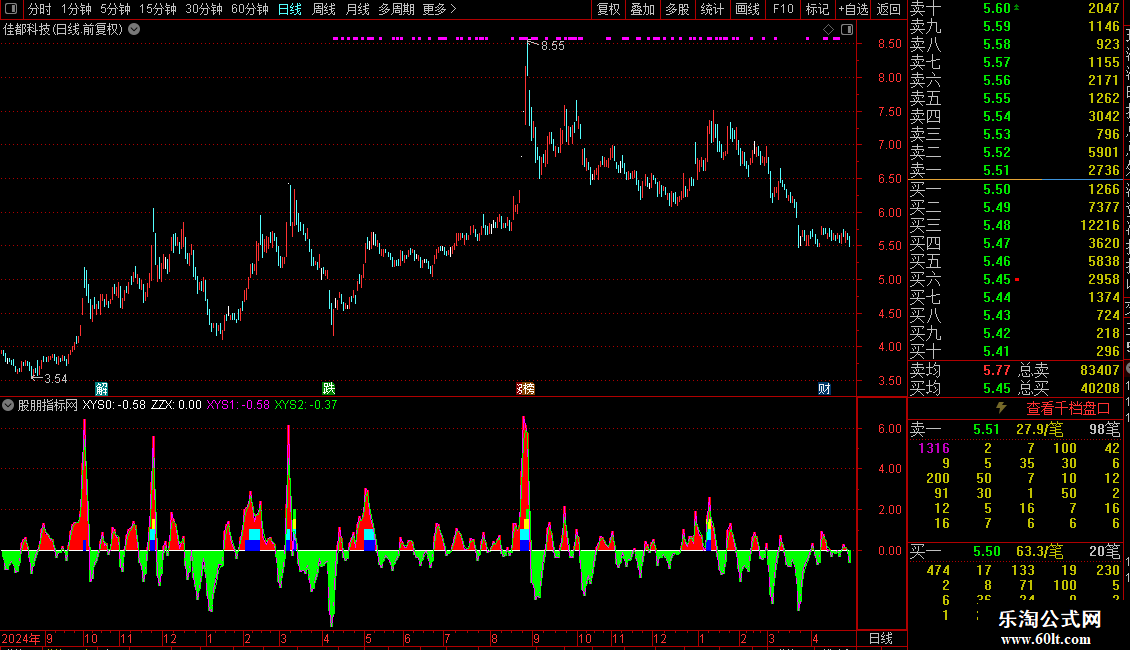Click the XYS2: -0.37 indicator value
1130x650 pixels.
[x=306, y=405]
